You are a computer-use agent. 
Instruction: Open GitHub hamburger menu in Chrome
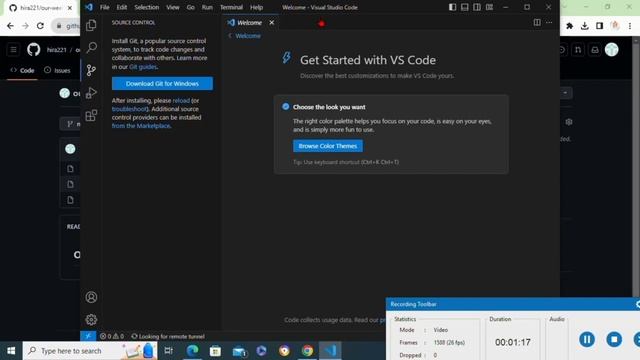click(13, 50)
